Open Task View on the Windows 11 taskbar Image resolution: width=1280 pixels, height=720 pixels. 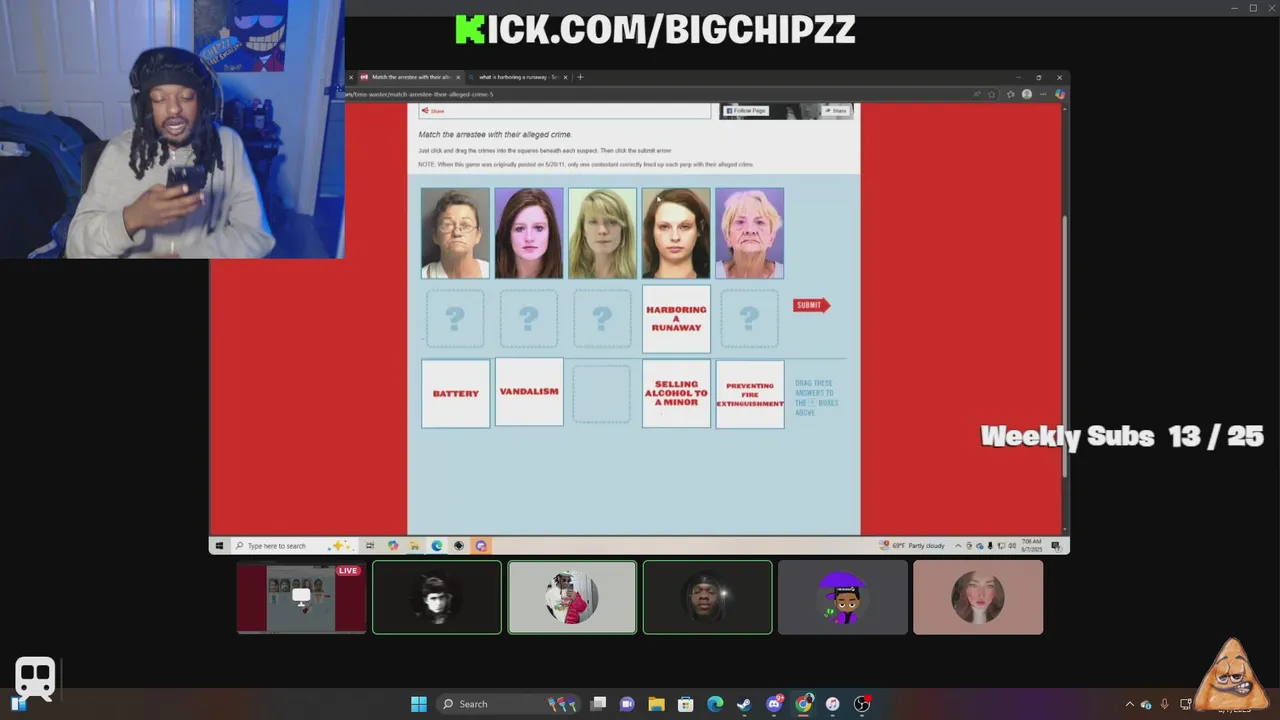click(x=598, y=704)
